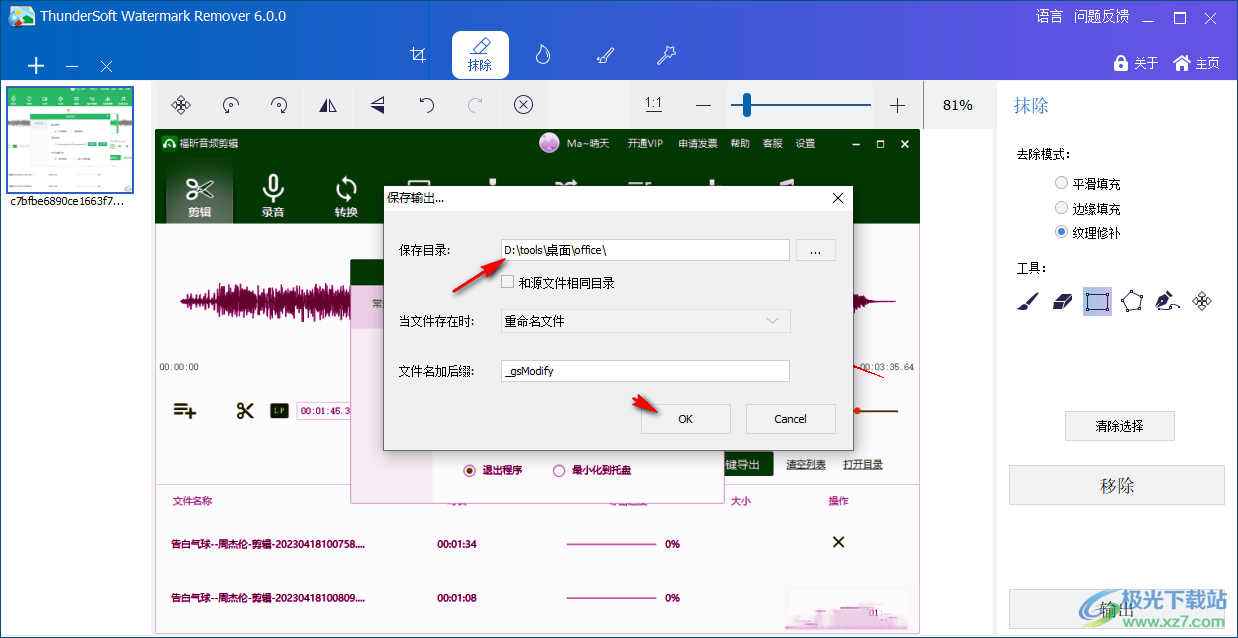Select the move selection tool in 工具
Image resolution: width=1238 pixels, height=638 pixels.
coord(1203,300)
